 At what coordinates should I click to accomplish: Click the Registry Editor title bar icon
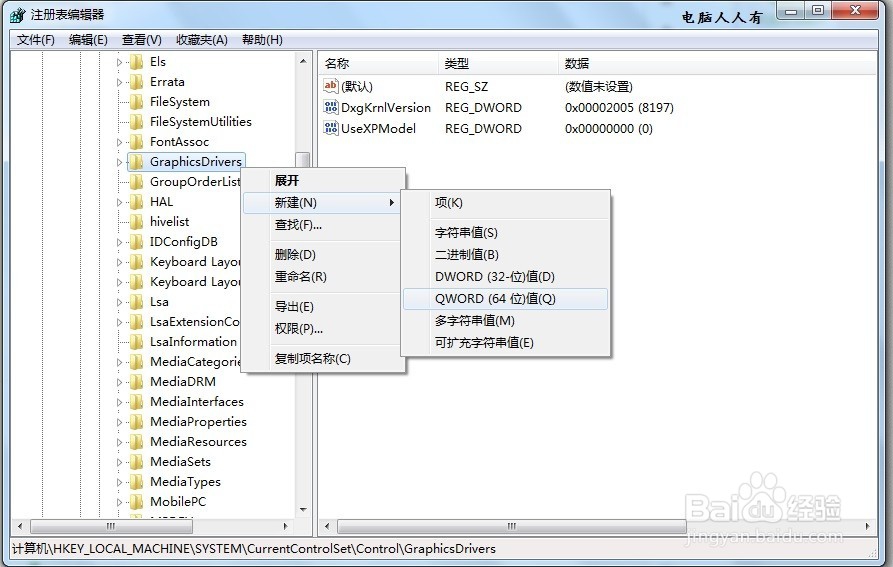(18, 15)
